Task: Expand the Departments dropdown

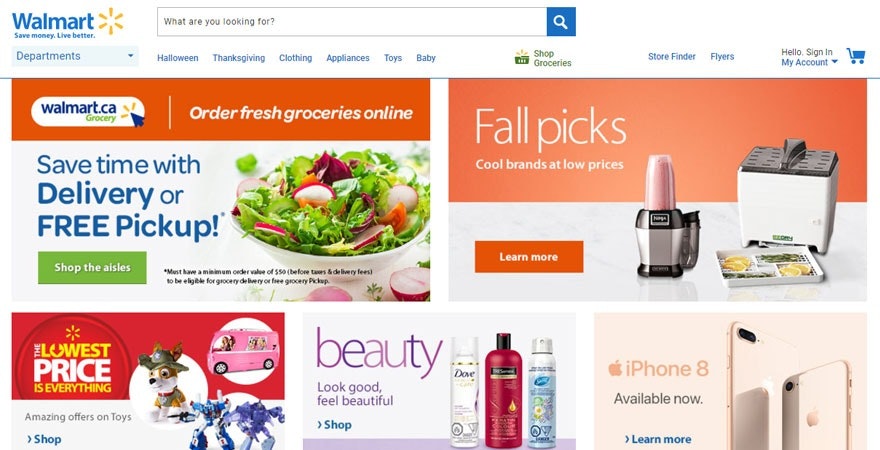Action: coord(75,56)
